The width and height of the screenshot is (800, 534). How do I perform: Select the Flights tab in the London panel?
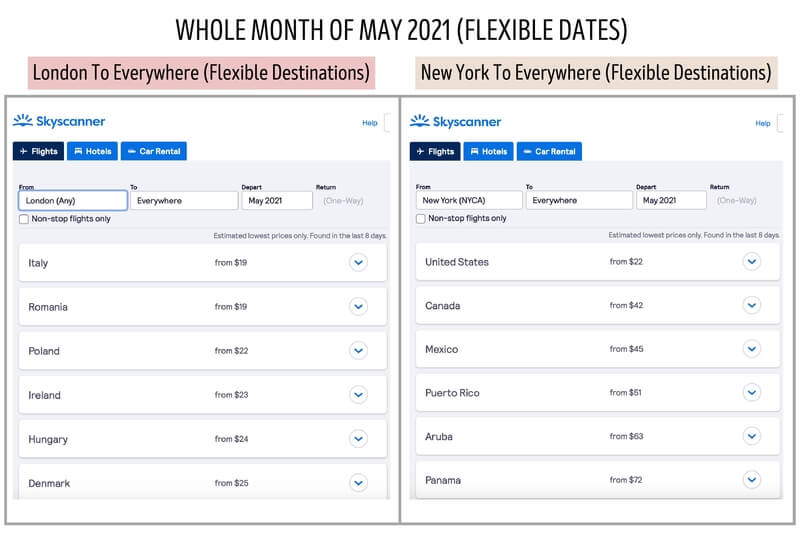point(38,152)
